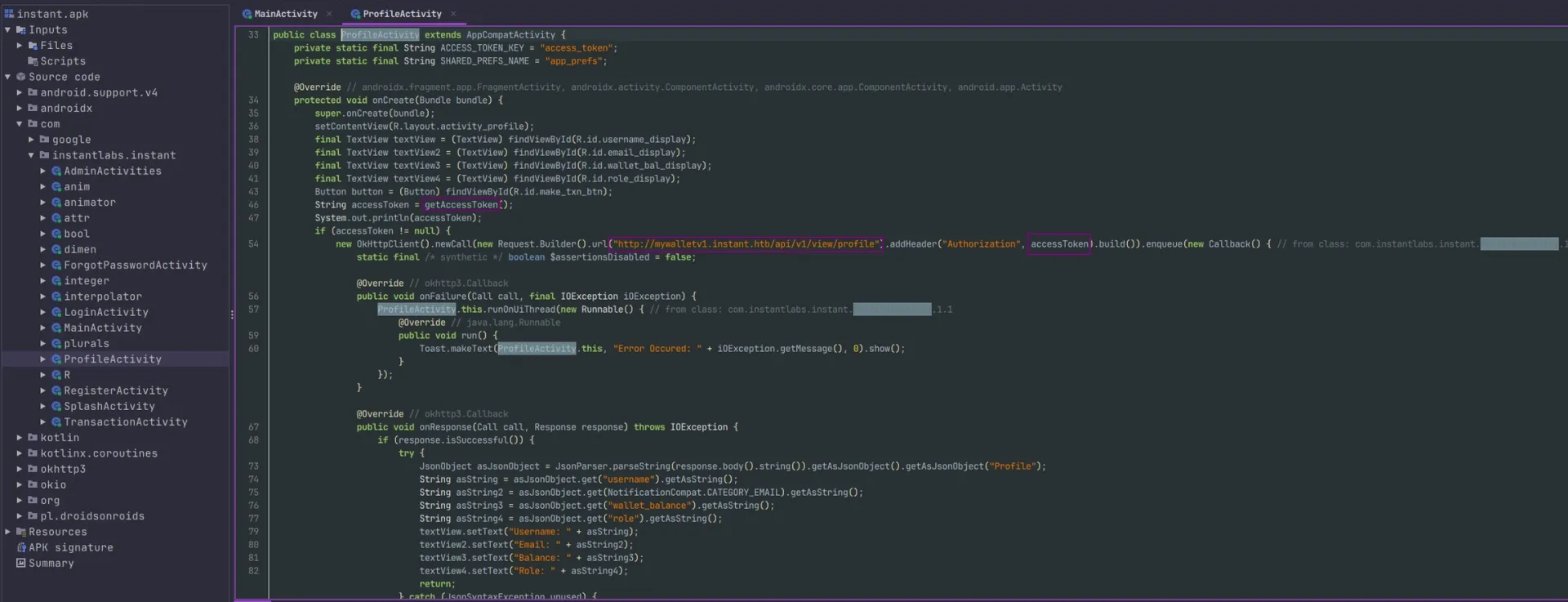The image size is (1568, 602).
Task: Expand the google package arrow
Action: tap(32, 140)
